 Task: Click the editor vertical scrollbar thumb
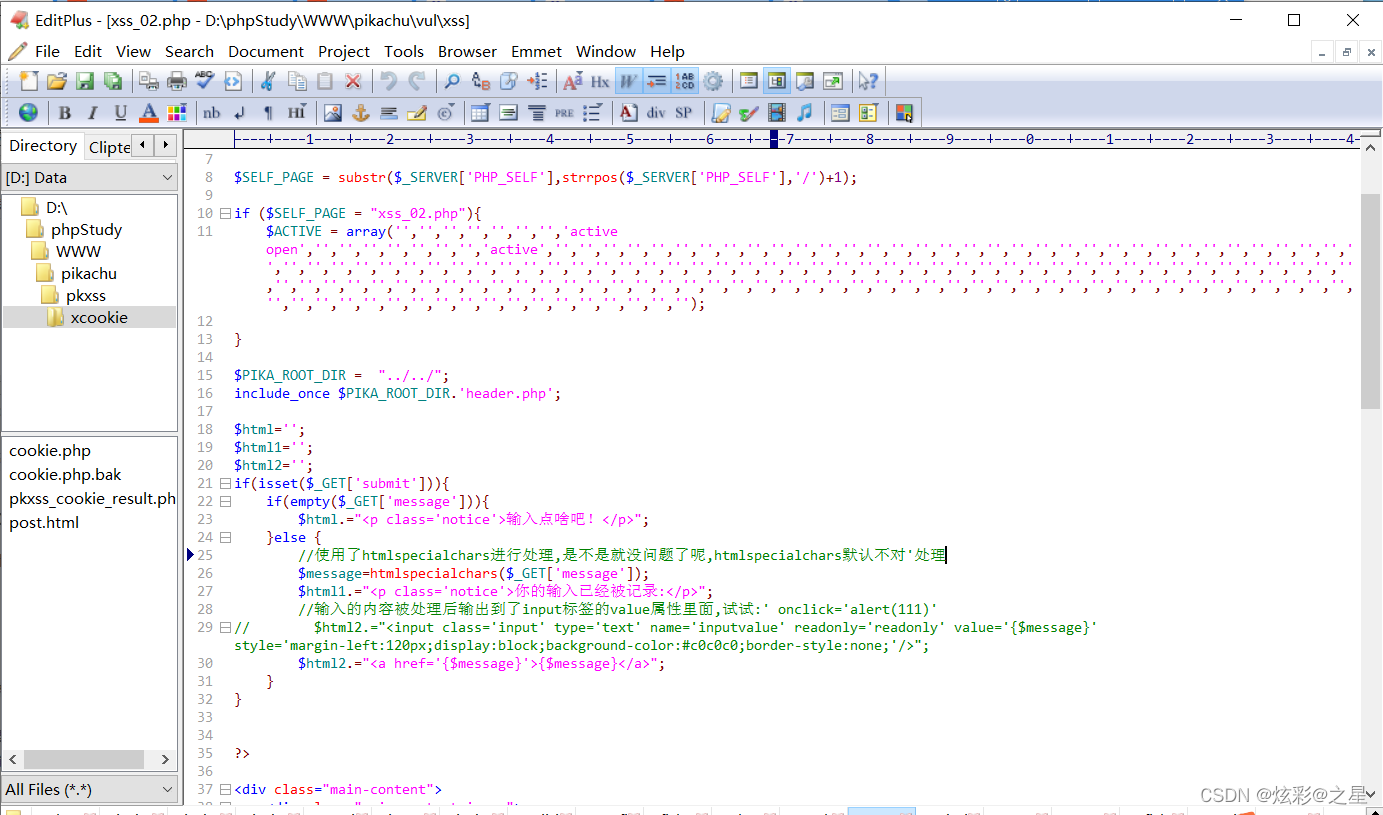click(x=1371, y=300)
